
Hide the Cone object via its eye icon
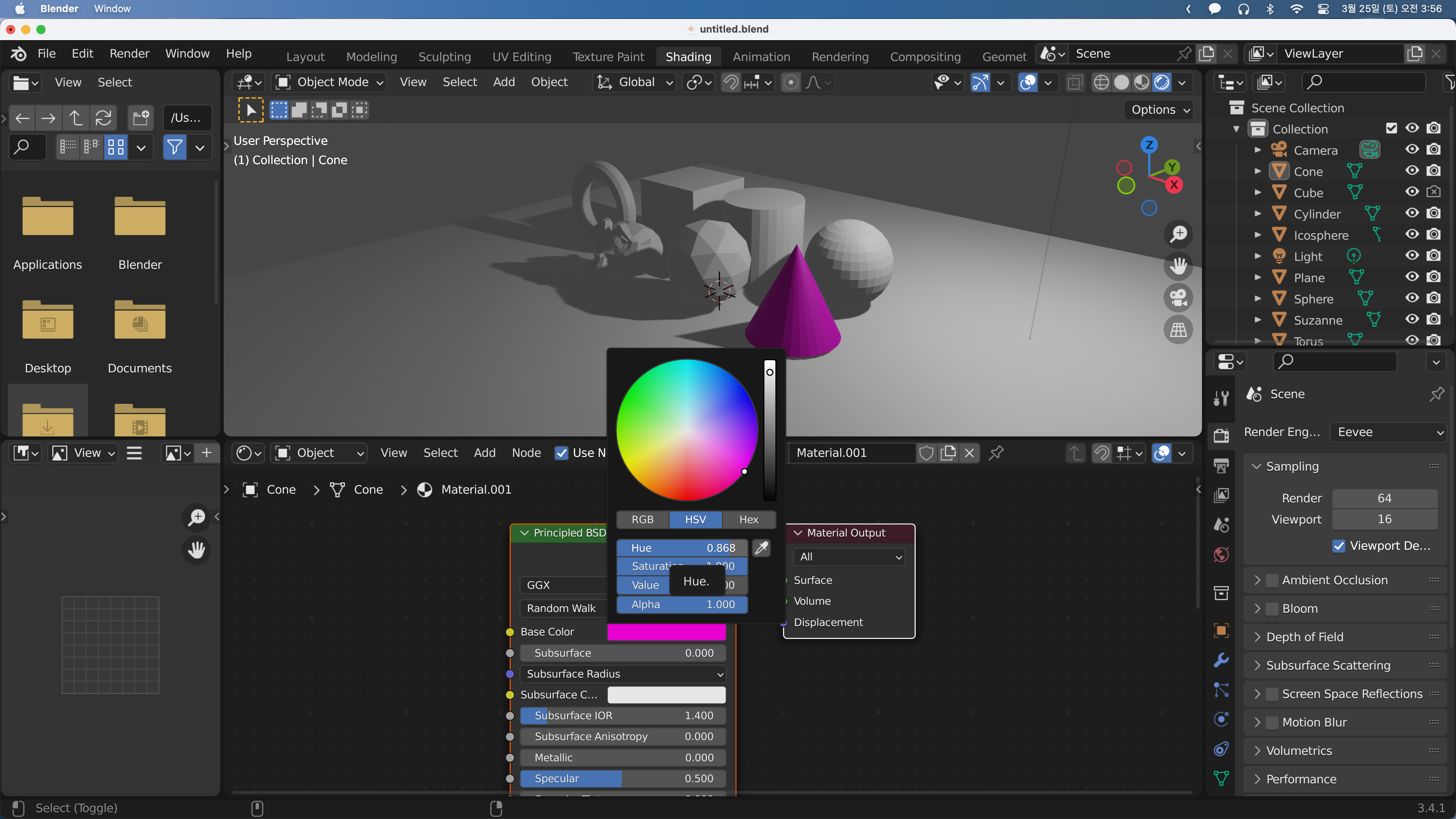[x=1412, y=171]
